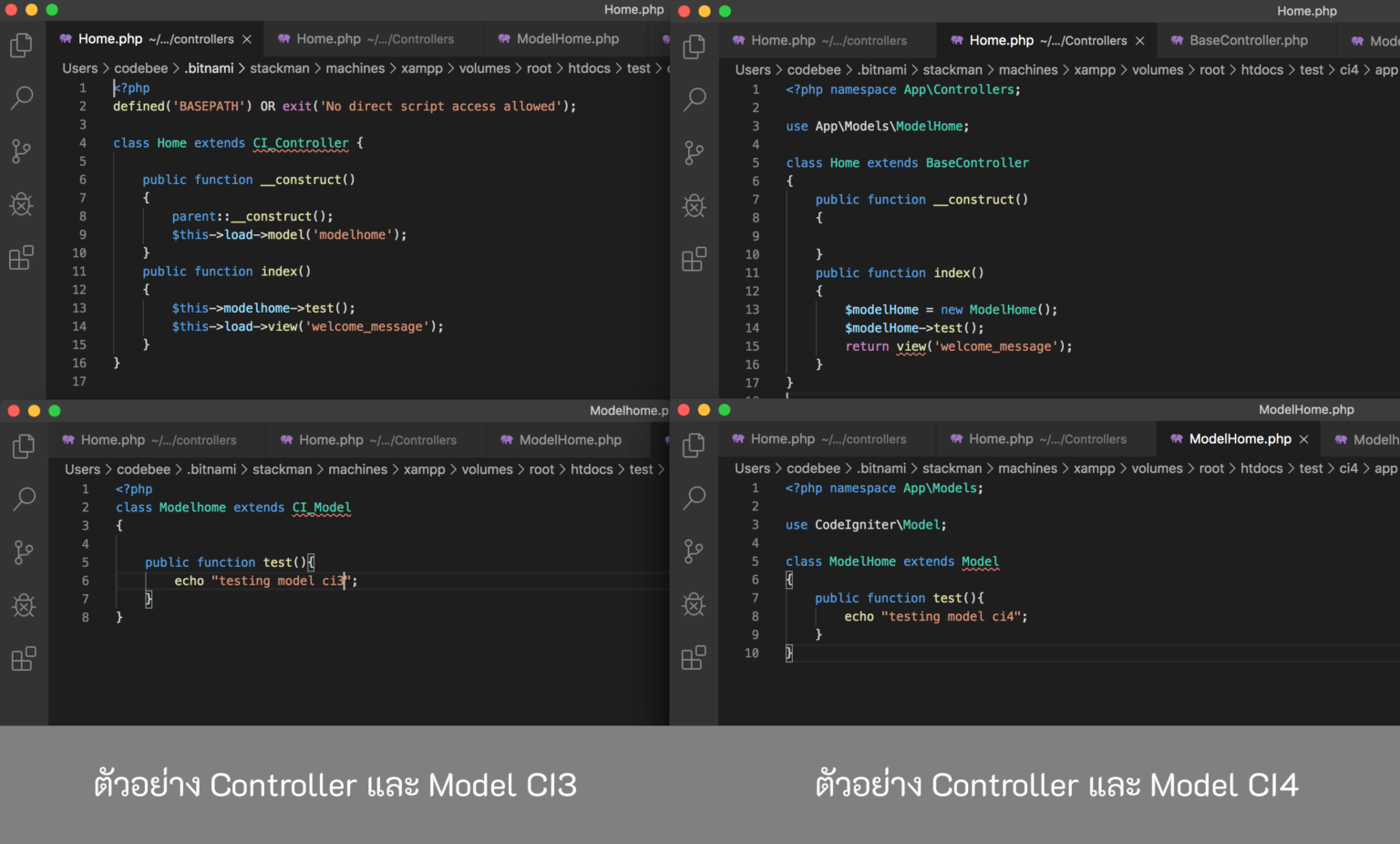Open Explorer in the CI4 ModelHome.php window
Image resolution: width=1400 pixels, height=844 pixels.
(694, 445)
